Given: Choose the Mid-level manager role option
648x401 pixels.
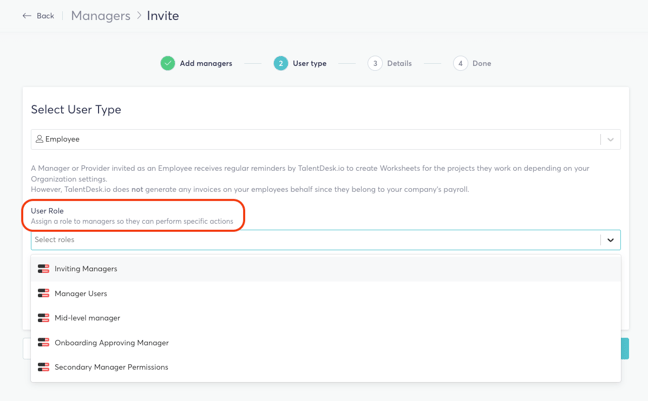Looking at the screenshot, I should (326, 318).
